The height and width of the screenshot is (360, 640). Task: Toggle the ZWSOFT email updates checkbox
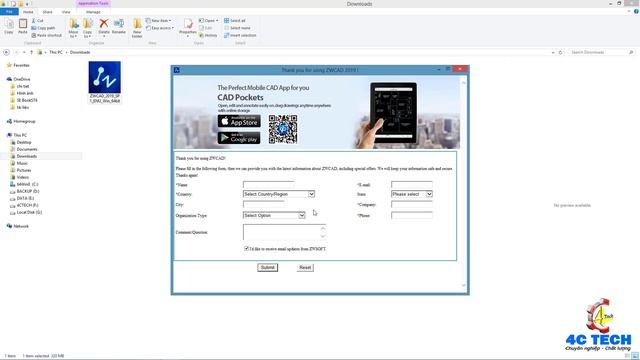point(246,248)
